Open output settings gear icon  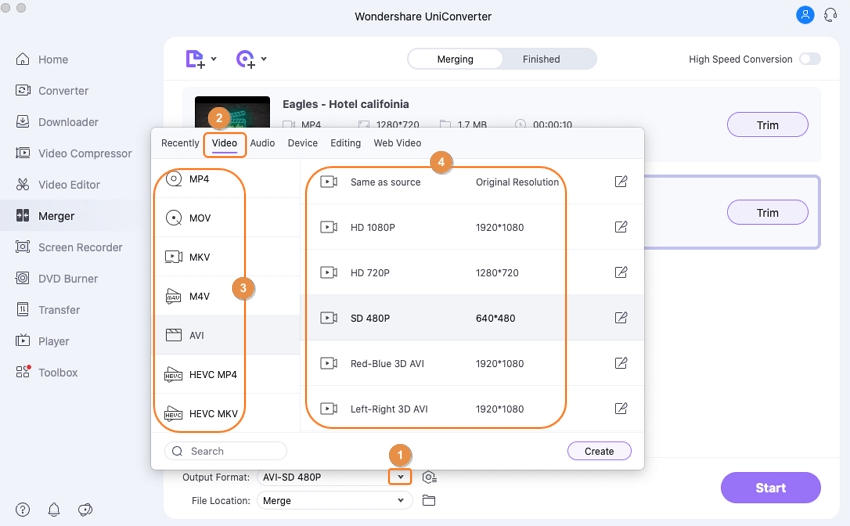[x=429, y=477]
